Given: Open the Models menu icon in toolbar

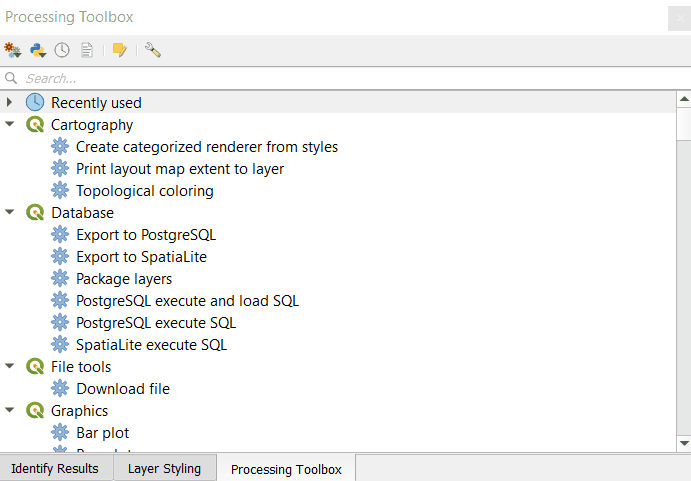Looking at the screenshot, I should 12,50.
